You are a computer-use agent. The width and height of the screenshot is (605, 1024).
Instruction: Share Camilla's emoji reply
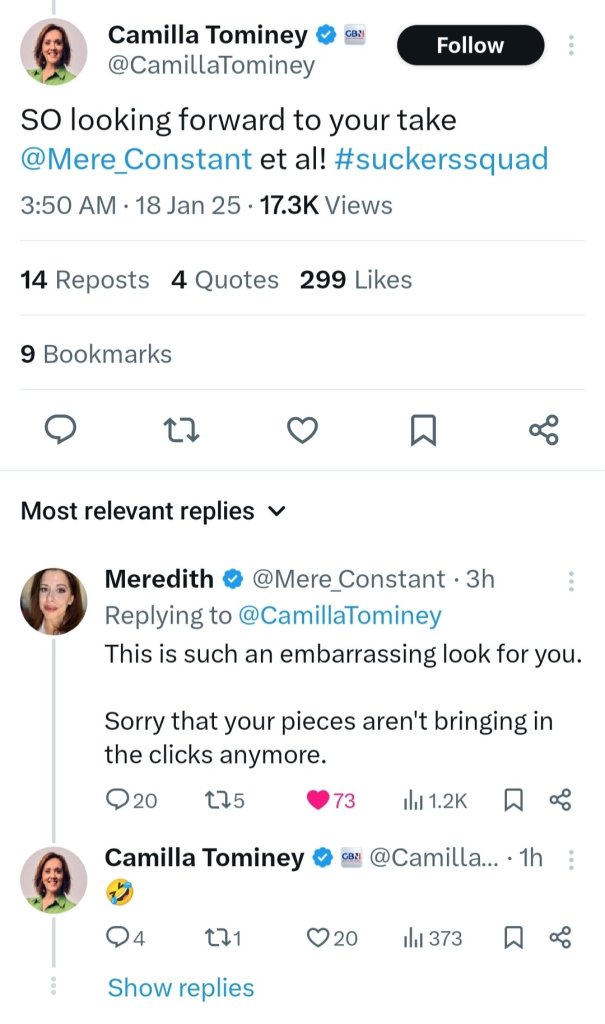click(x=560, y=937)
